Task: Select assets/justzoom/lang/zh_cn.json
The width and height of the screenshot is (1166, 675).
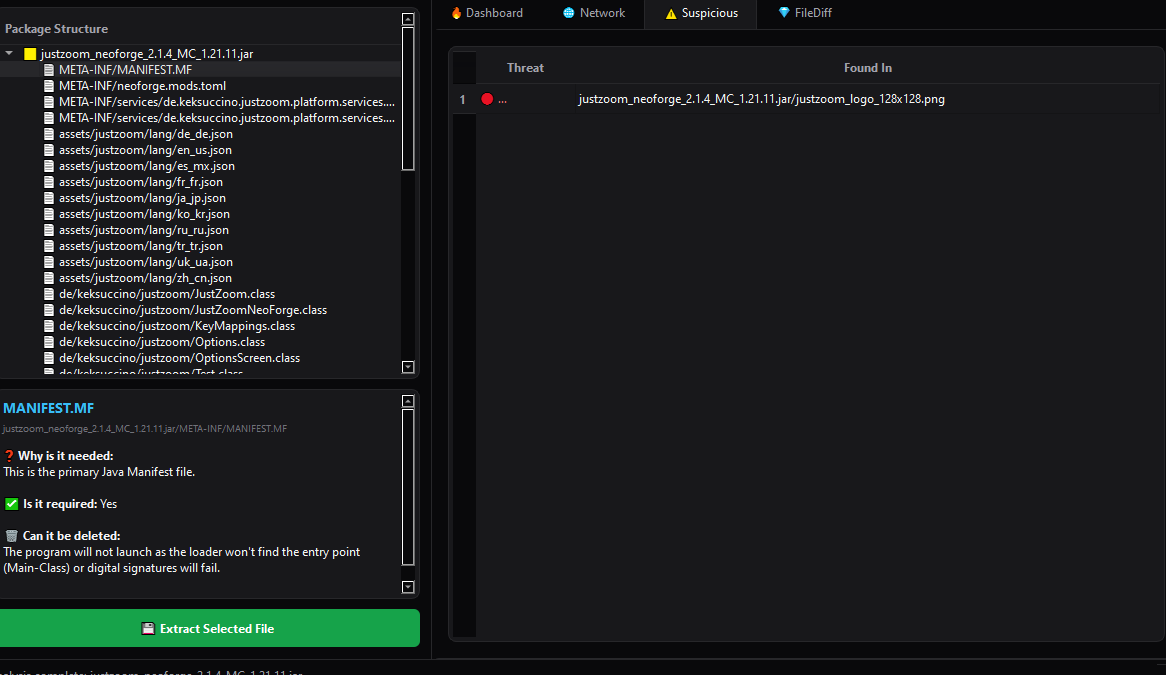Action: [x=145, y=278]
